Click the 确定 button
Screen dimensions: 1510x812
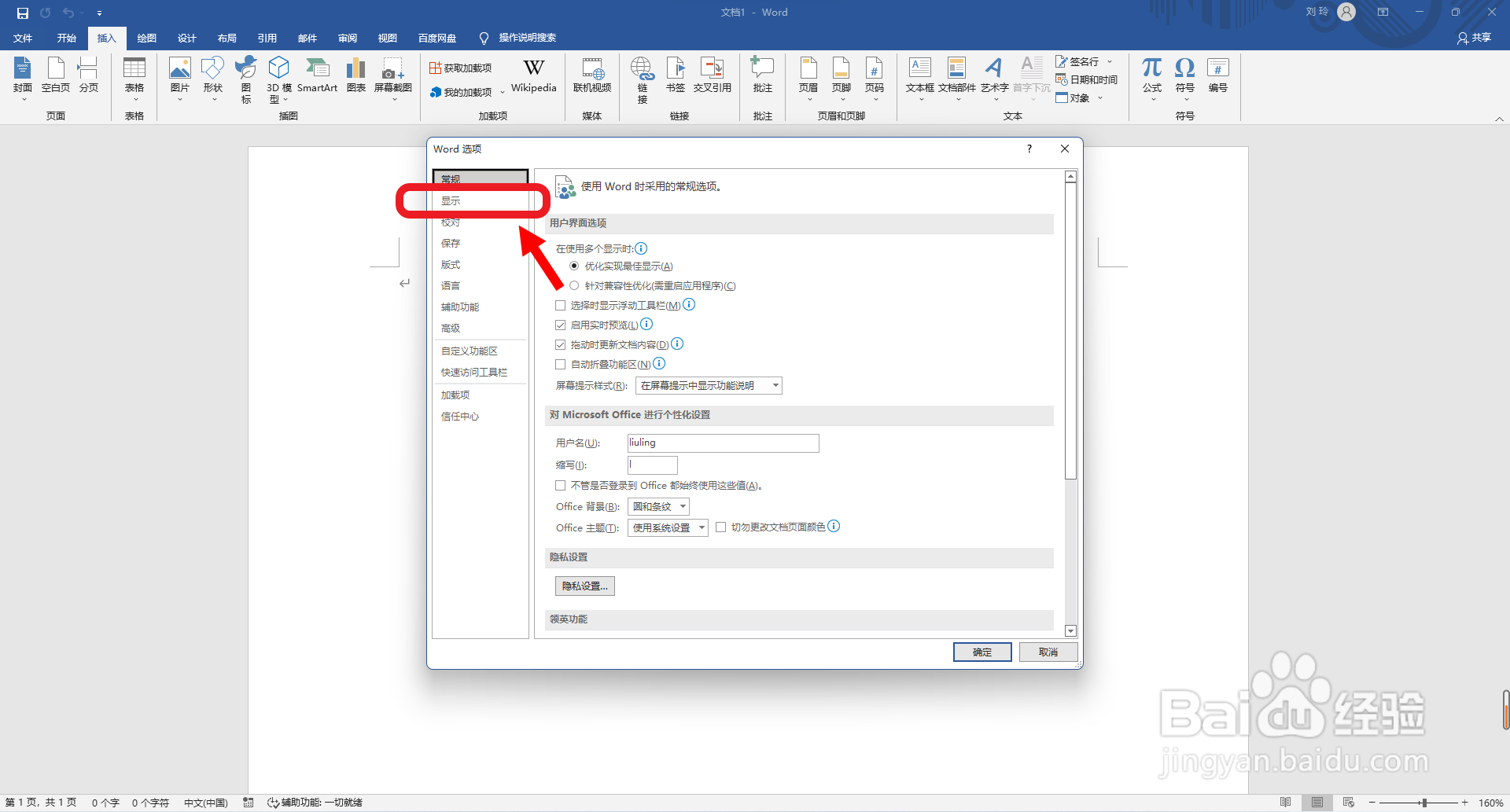982,652
